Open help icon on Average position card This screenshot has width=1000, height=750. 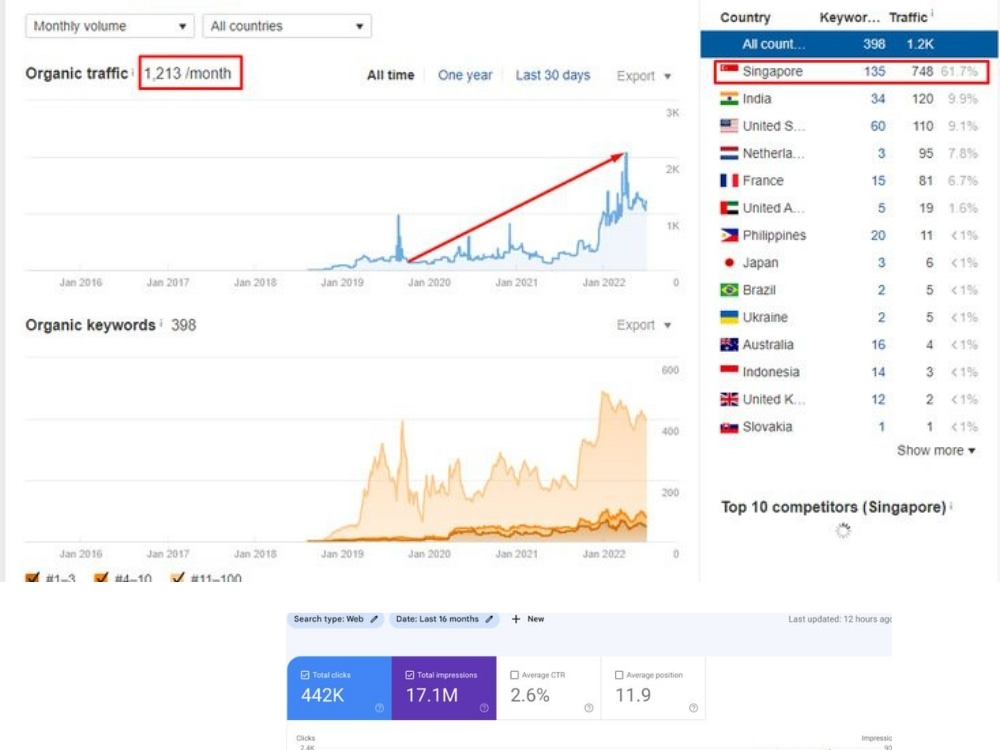[693, 708]
